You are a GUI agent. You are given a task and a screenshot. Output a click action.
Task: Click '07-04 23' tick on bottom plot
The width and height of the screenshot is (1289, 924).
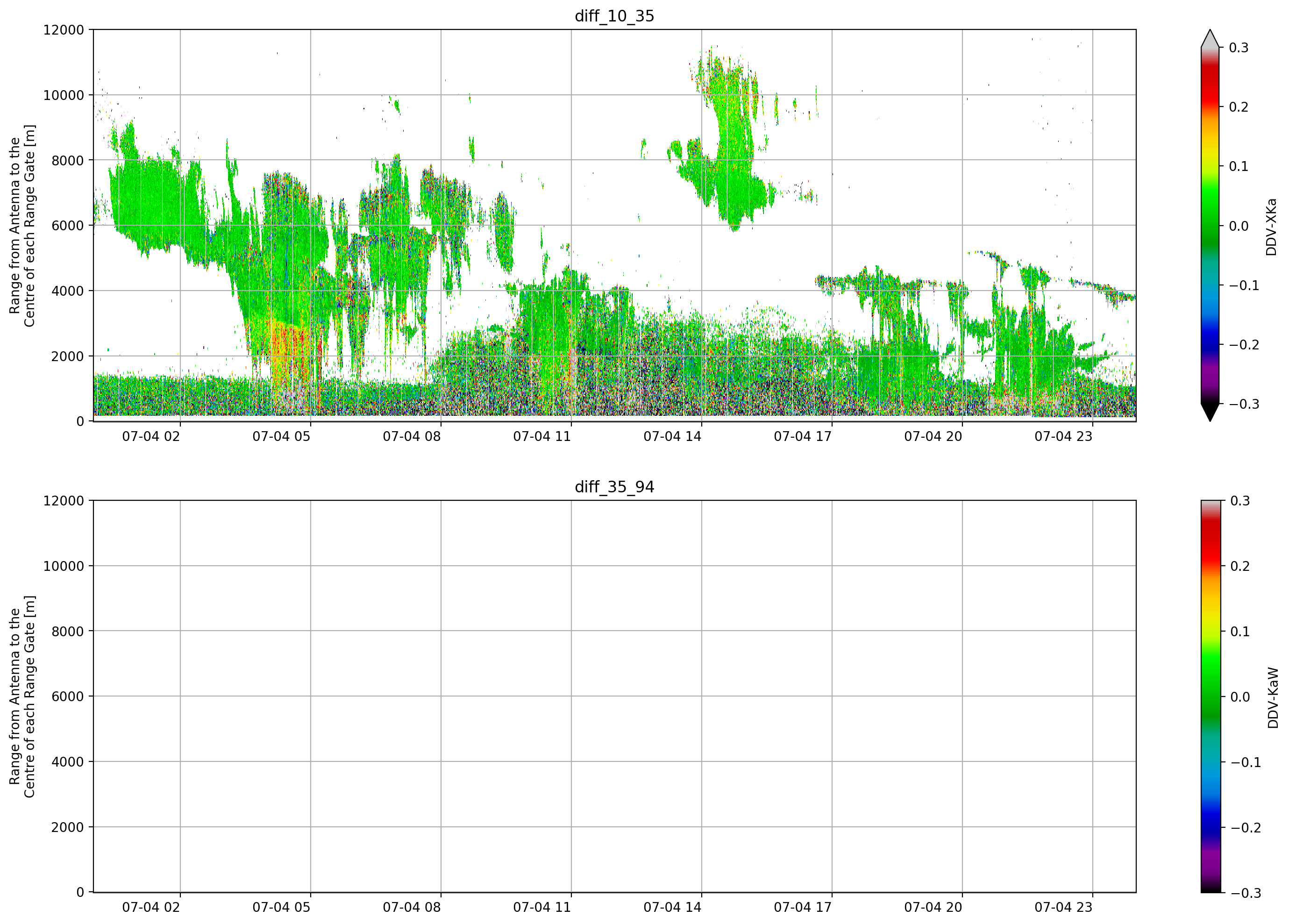(1063, 908)
